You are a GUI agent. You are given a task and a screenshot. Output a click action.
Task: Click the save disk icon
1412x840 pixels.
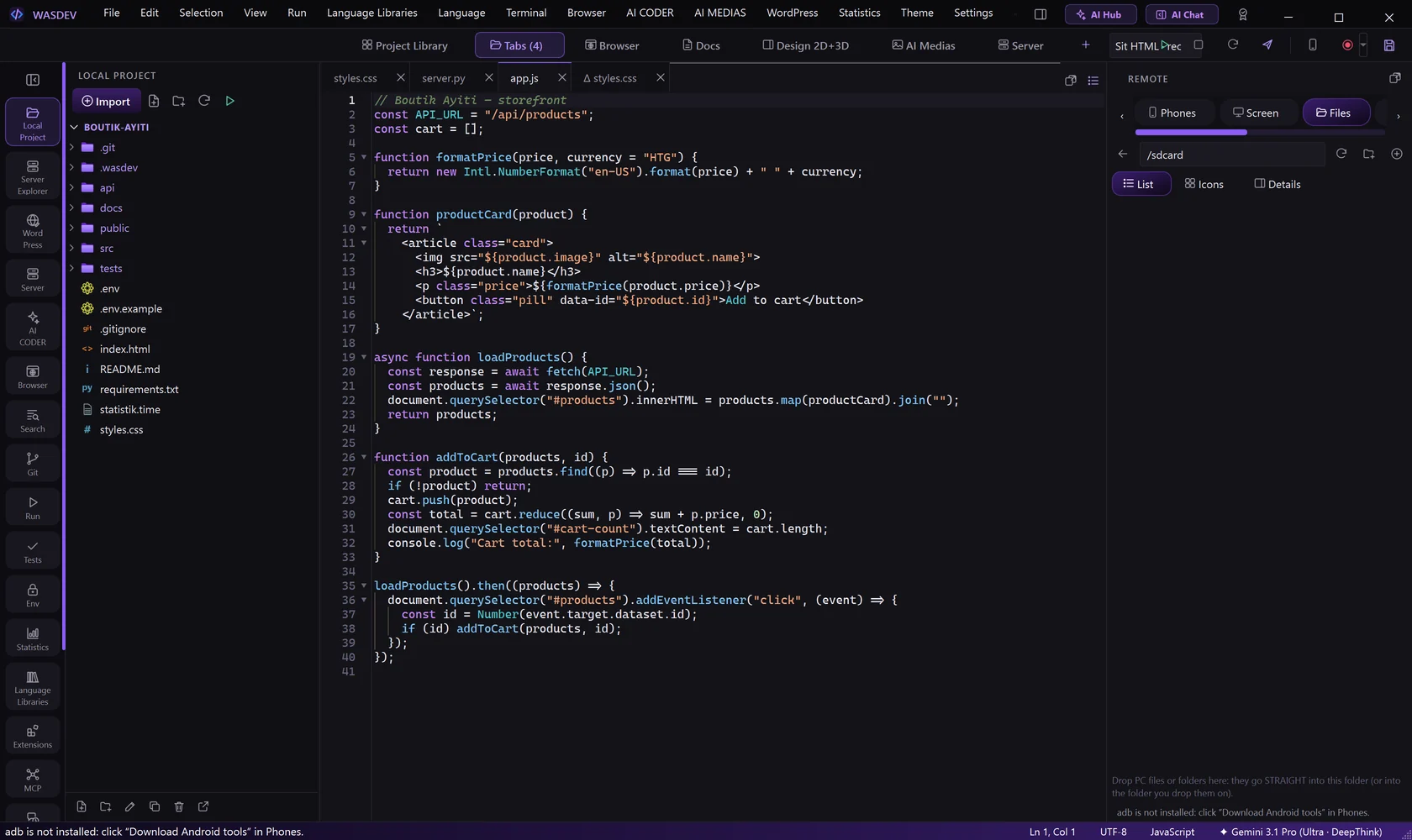coord(1389,45)
